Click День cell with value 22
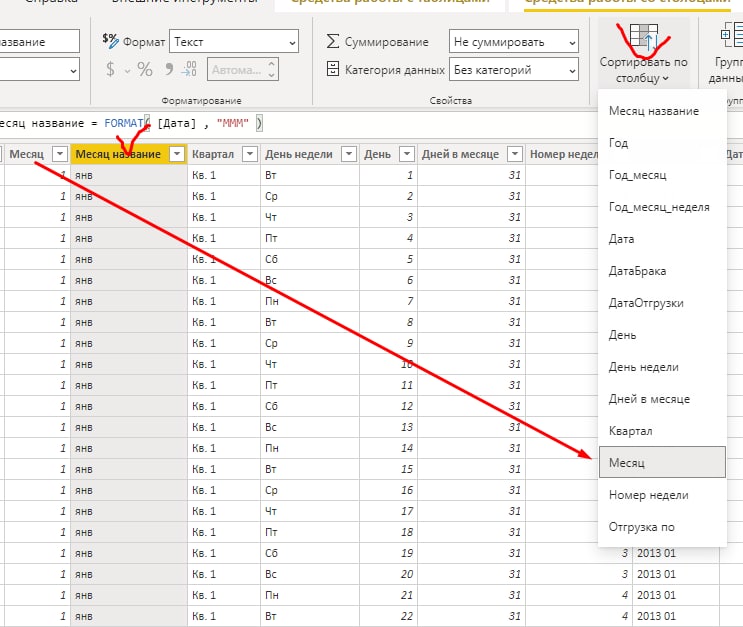Image resolution: width=743 pixels, height=627 pixels. point(389,616)
